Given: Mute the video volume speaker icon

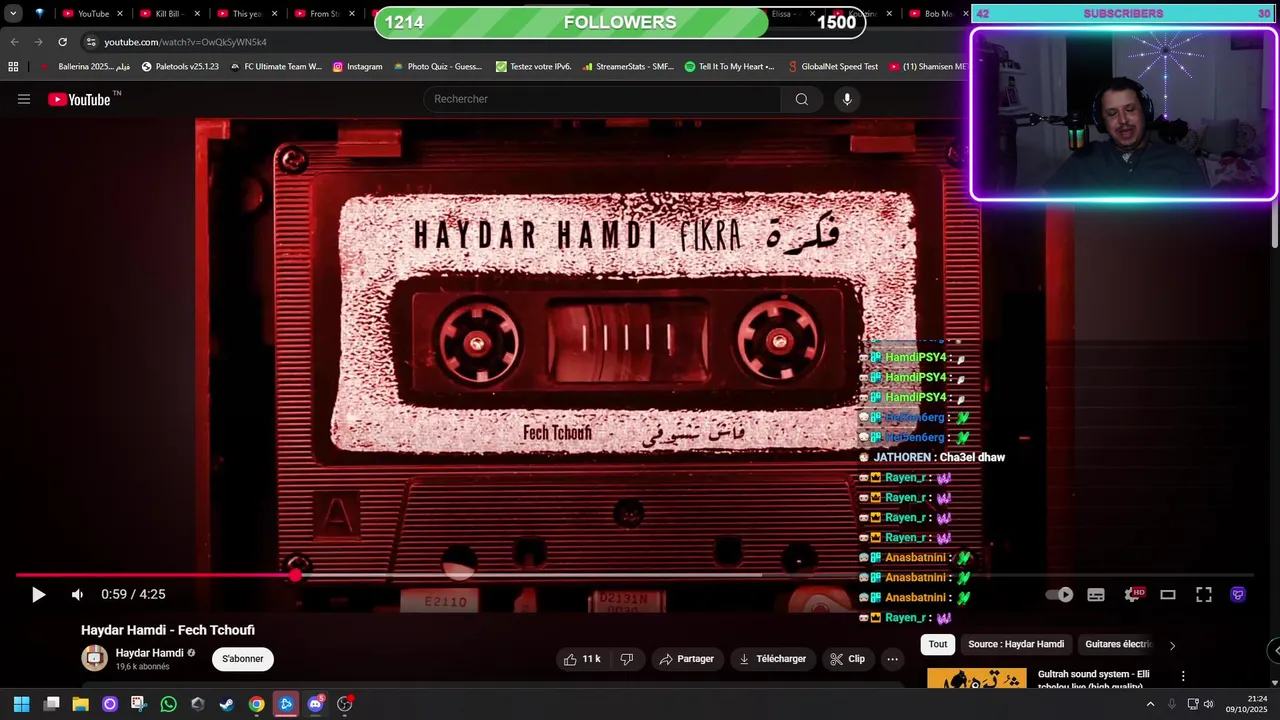Looking at the screenshot, I should coord(77,595).
